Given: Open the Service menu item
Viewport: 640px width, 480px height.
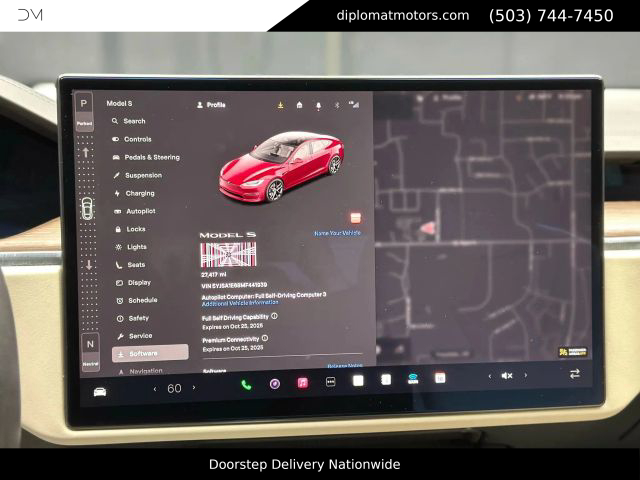Looking at the screenshot, I should 135,336.
